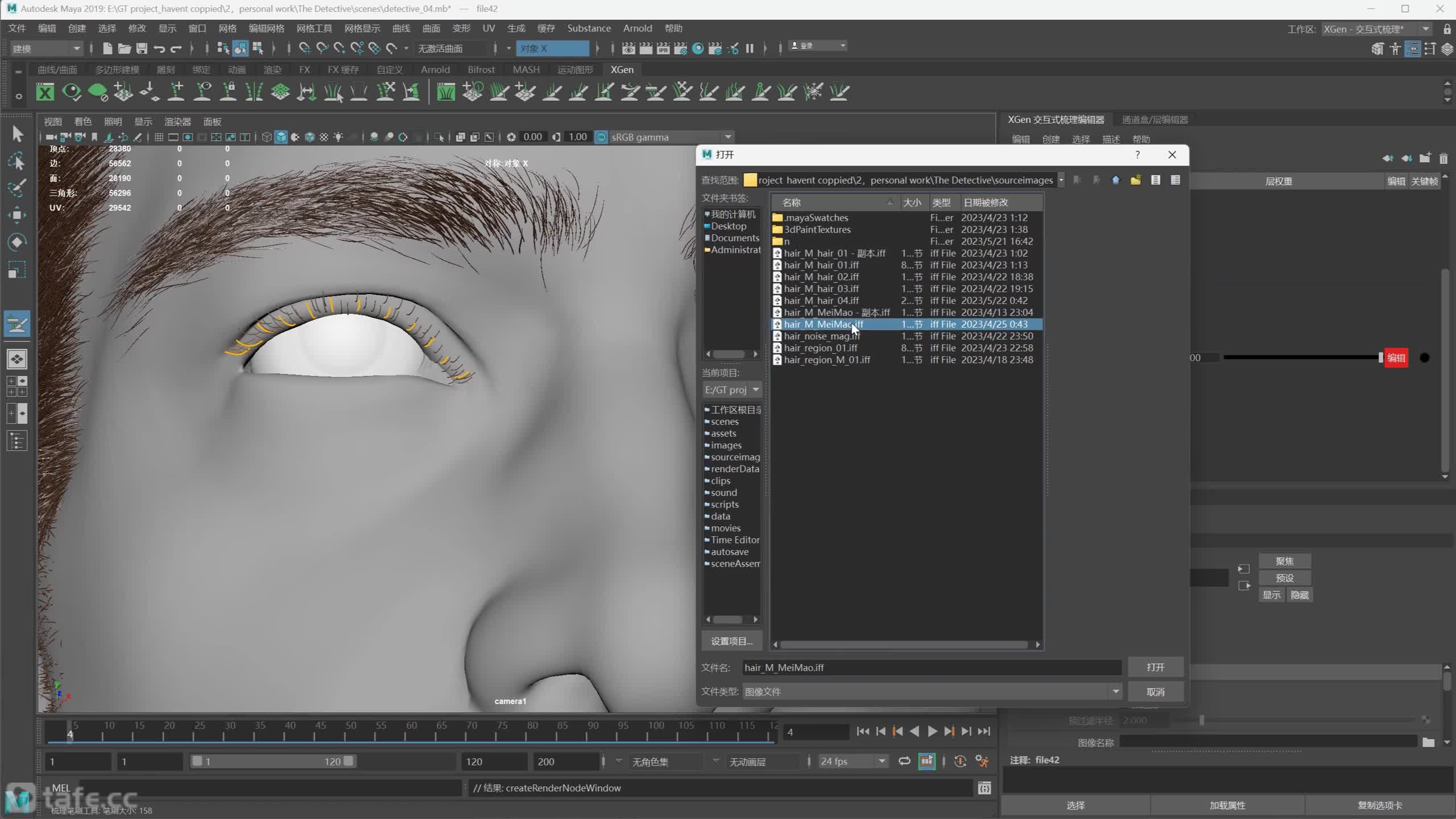Open the 图像文件 file type dropdown
The image size is (1456, 819).
932,692
